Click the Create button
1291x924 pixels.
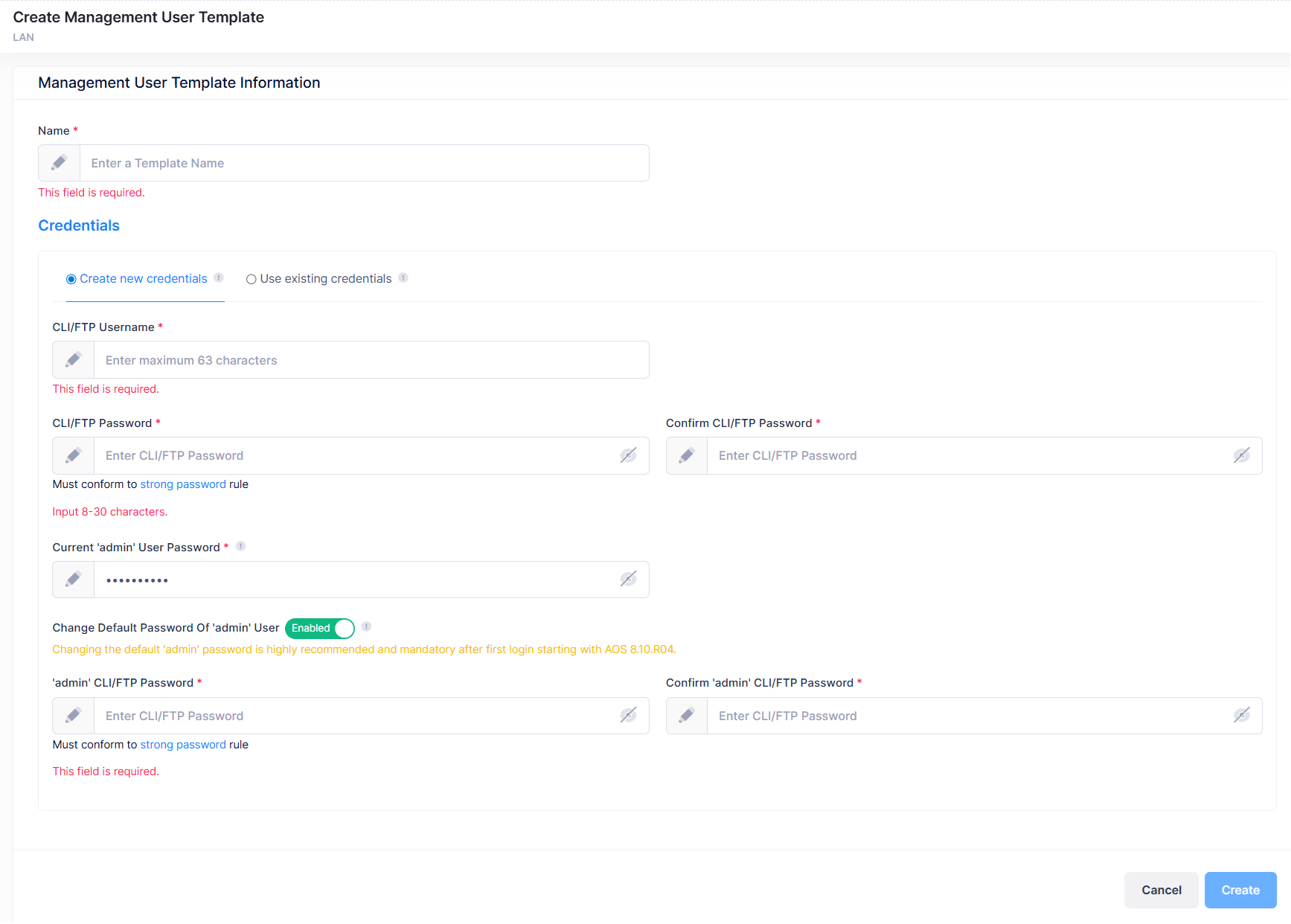[1240, 890]
